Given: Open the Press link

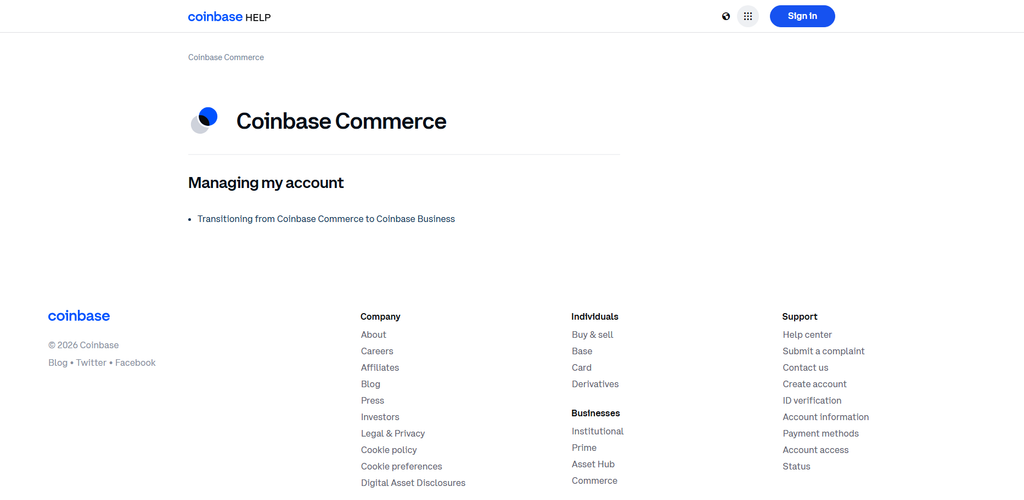Looking at the screenshot, I should [x=372, y=401].
